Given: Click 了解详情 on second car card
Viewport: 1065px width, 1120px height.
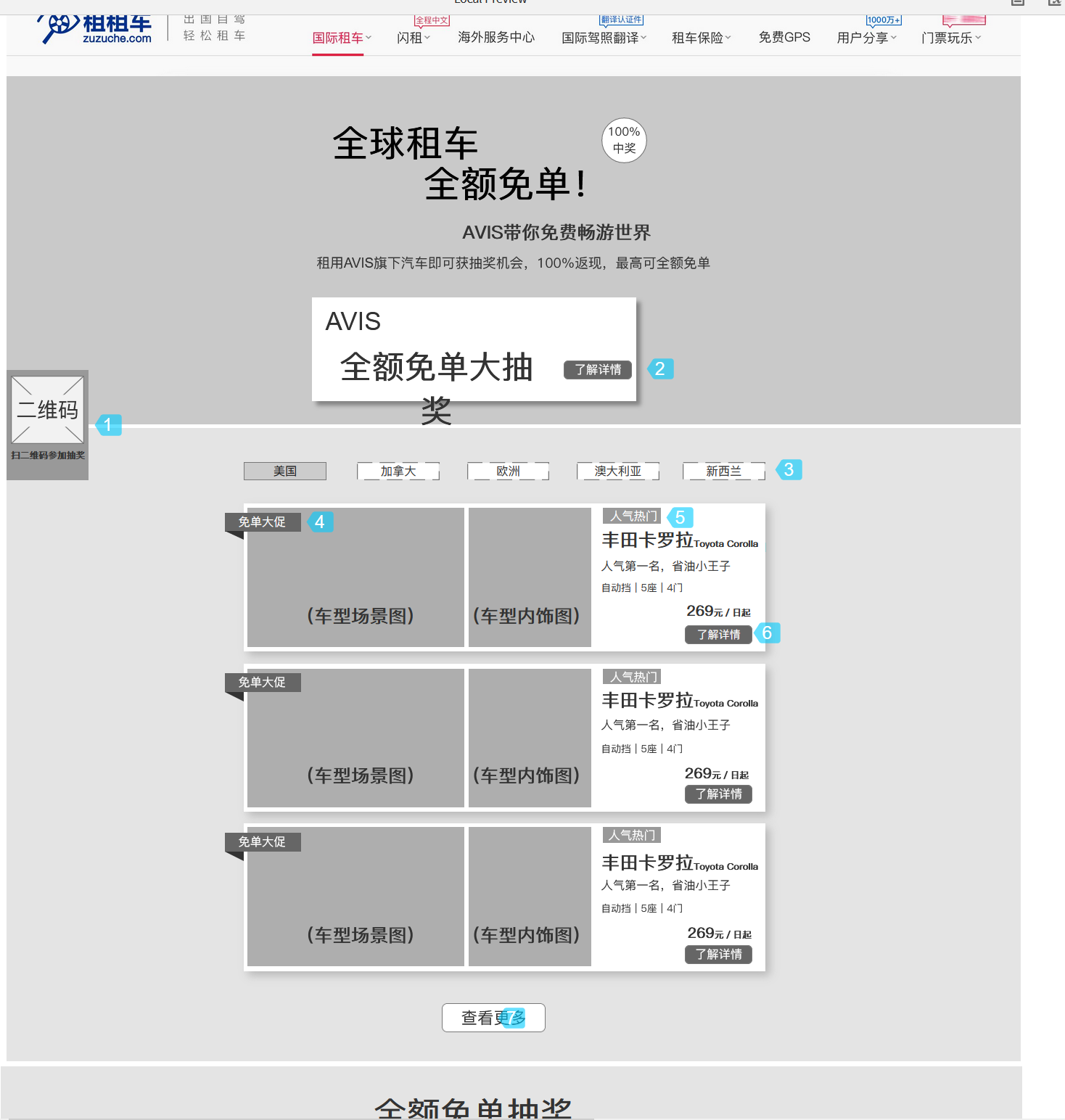Looking at the screenshot, I should (718, 794).
